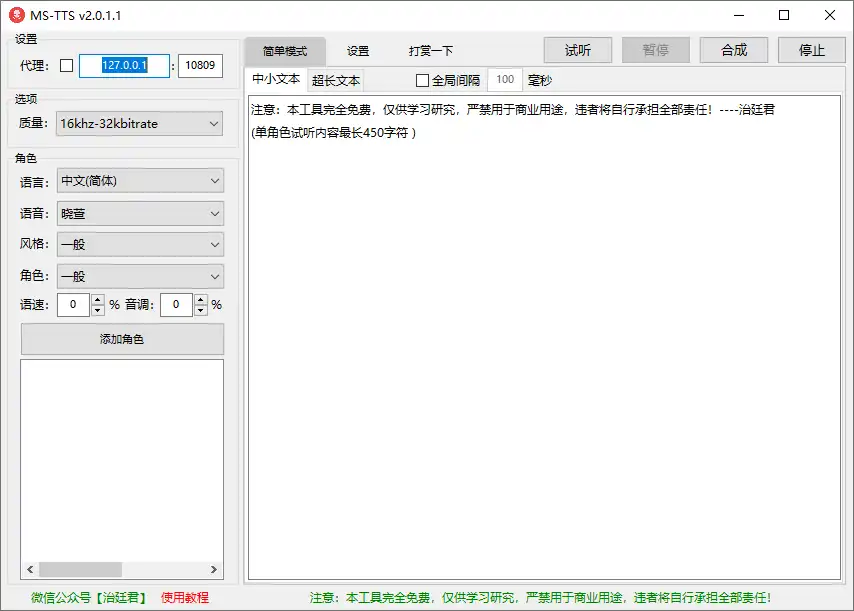Open the 语言 language dropdown
Viewport: 854px width, 611px height.
(139, 181)
